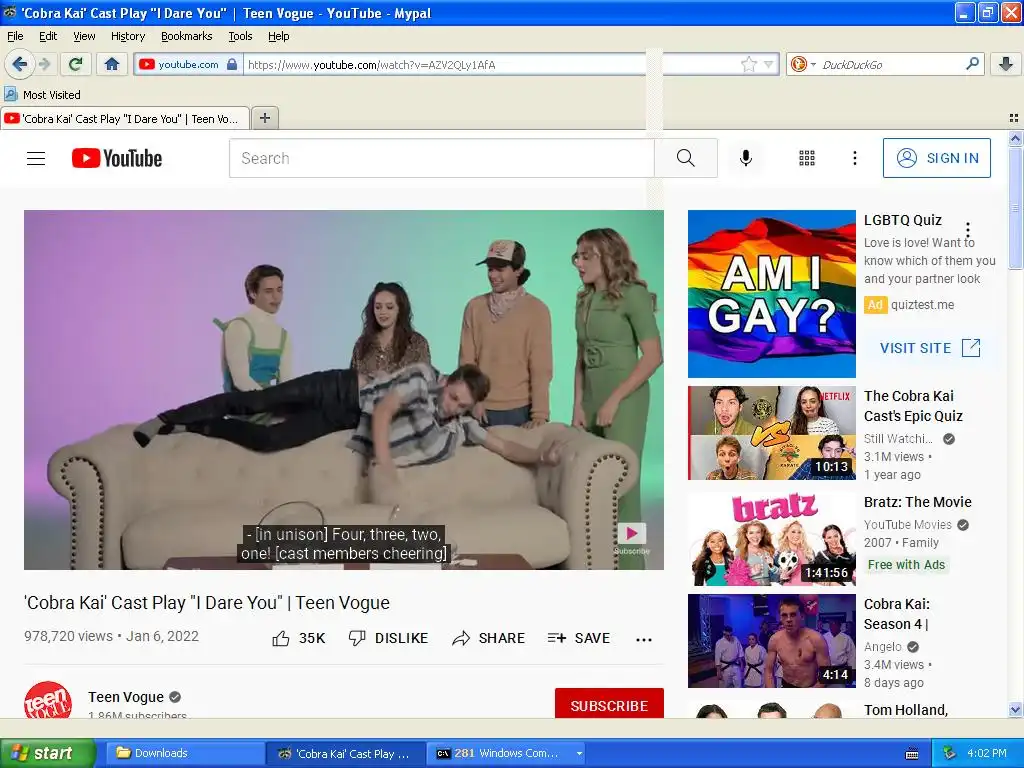1024x768 pixels.
Task: Open the Tools menu
Action: click(x=240, y=36)
